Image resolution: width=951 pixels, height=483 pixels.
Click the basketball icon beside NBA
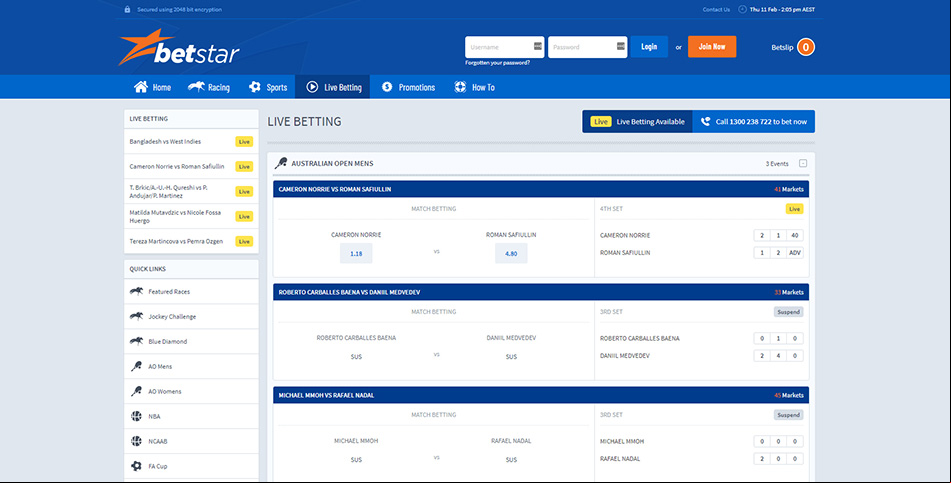coord(136,416)
